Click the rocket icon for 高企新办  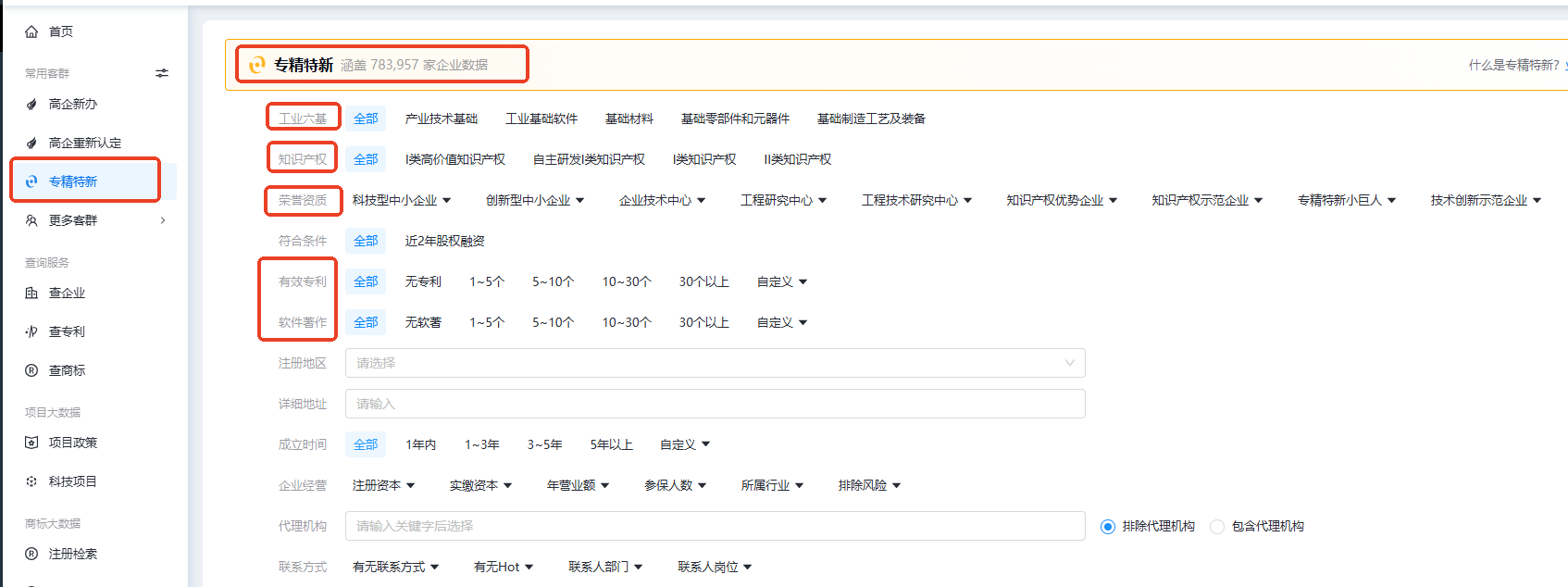click(x=31, y=105)
